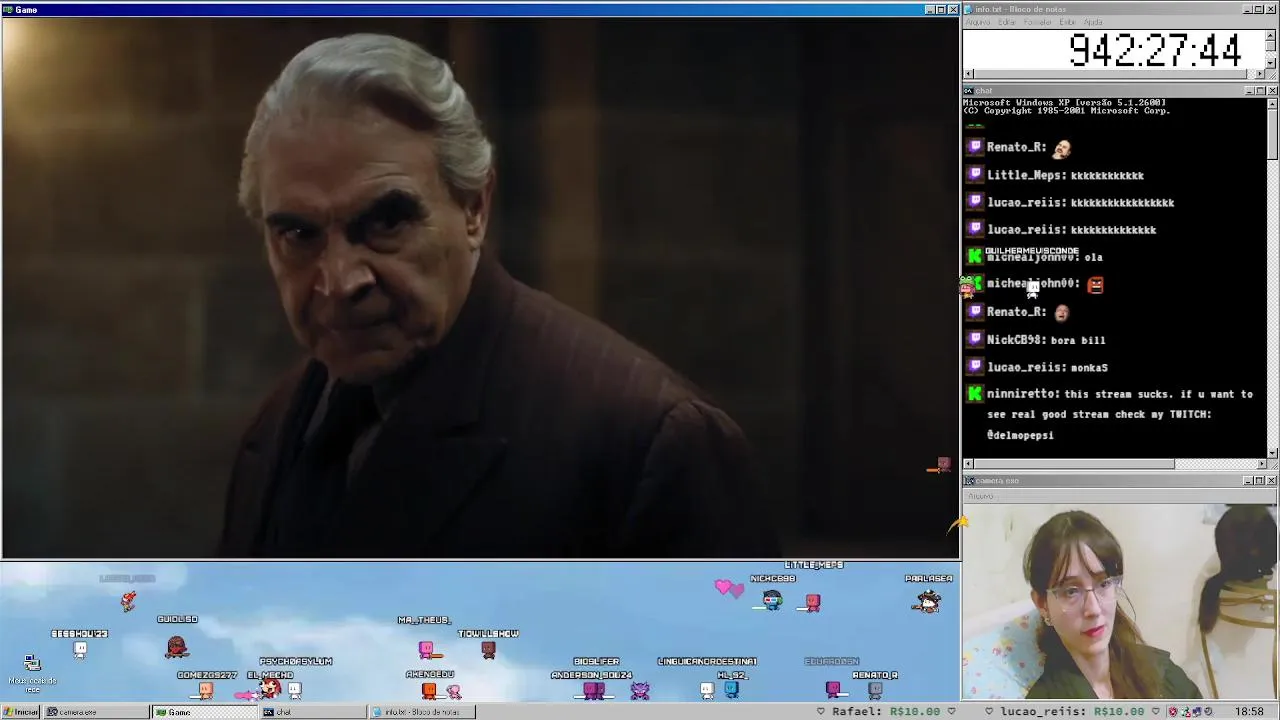
Task: Switch to chat window in taskbar
Action: [x=313, y=712]
